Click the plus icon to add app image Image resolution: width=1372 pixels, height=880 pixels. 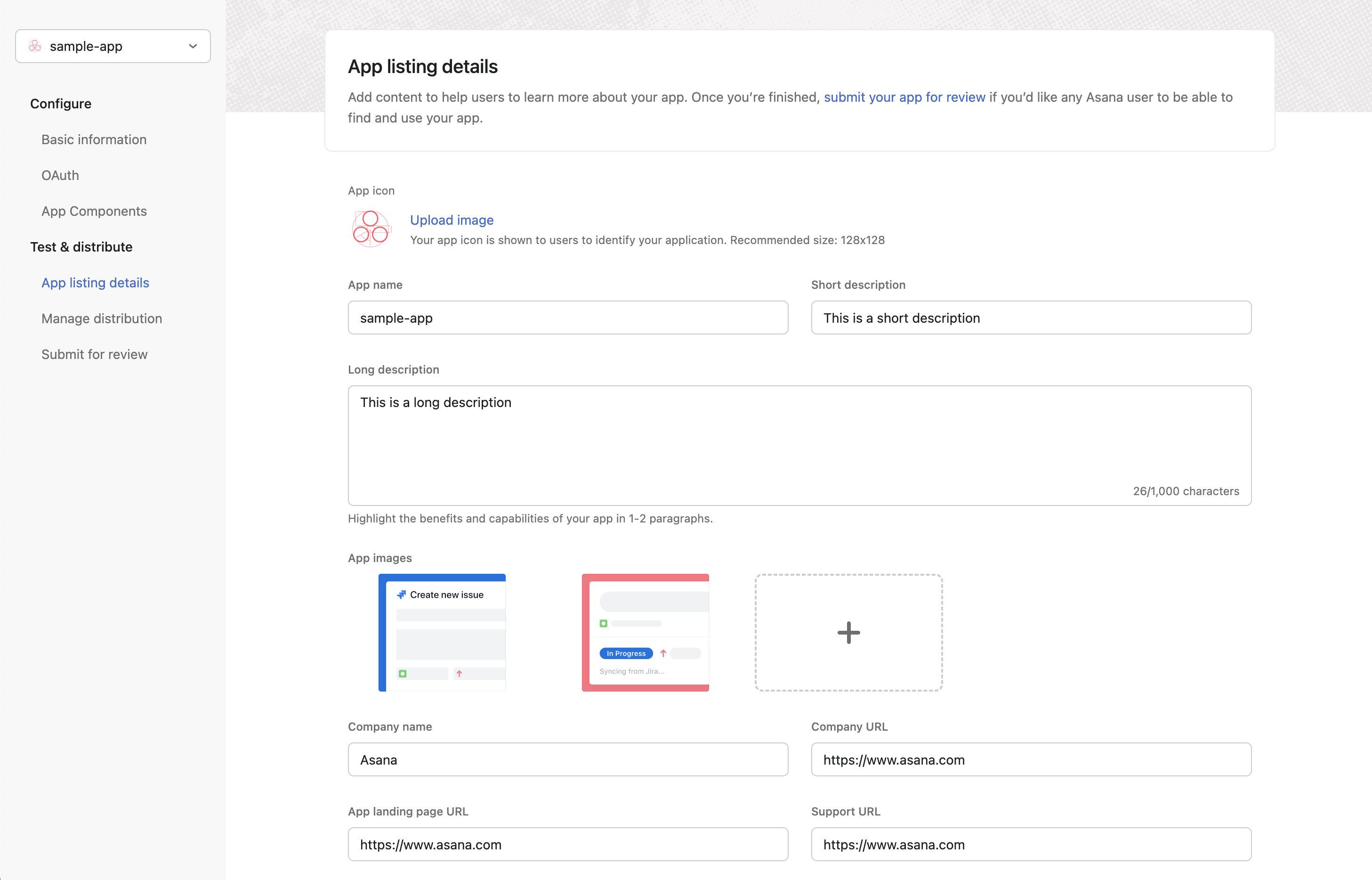(x=848, y=633)
